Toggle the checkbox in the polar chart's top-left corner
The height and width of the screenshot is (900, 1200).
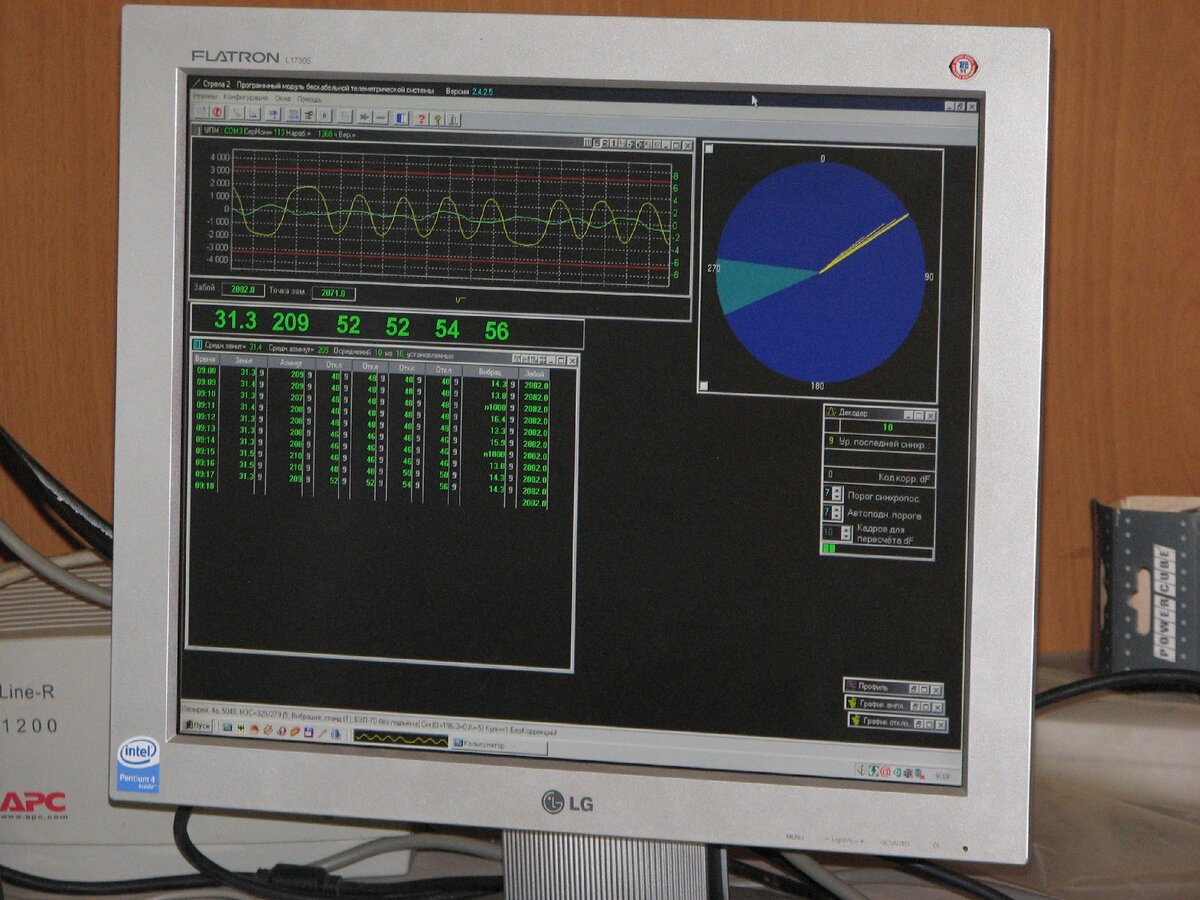(x=708, y=149)
